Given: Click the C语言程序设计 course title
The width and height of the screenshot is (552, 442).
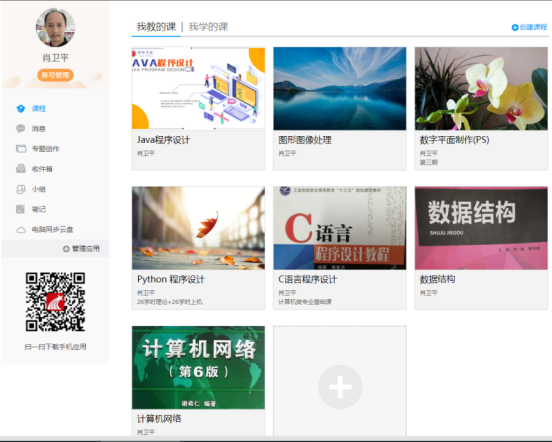Looking at the screenshot, I should [308, 279].
